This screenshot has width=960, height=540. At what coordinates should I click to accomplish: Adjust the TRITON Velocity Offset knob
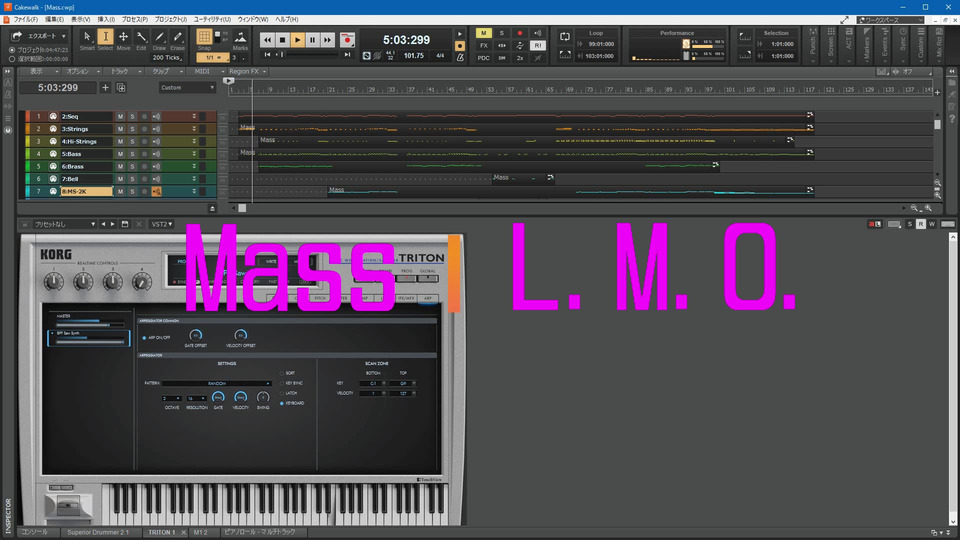pos(241,335)
